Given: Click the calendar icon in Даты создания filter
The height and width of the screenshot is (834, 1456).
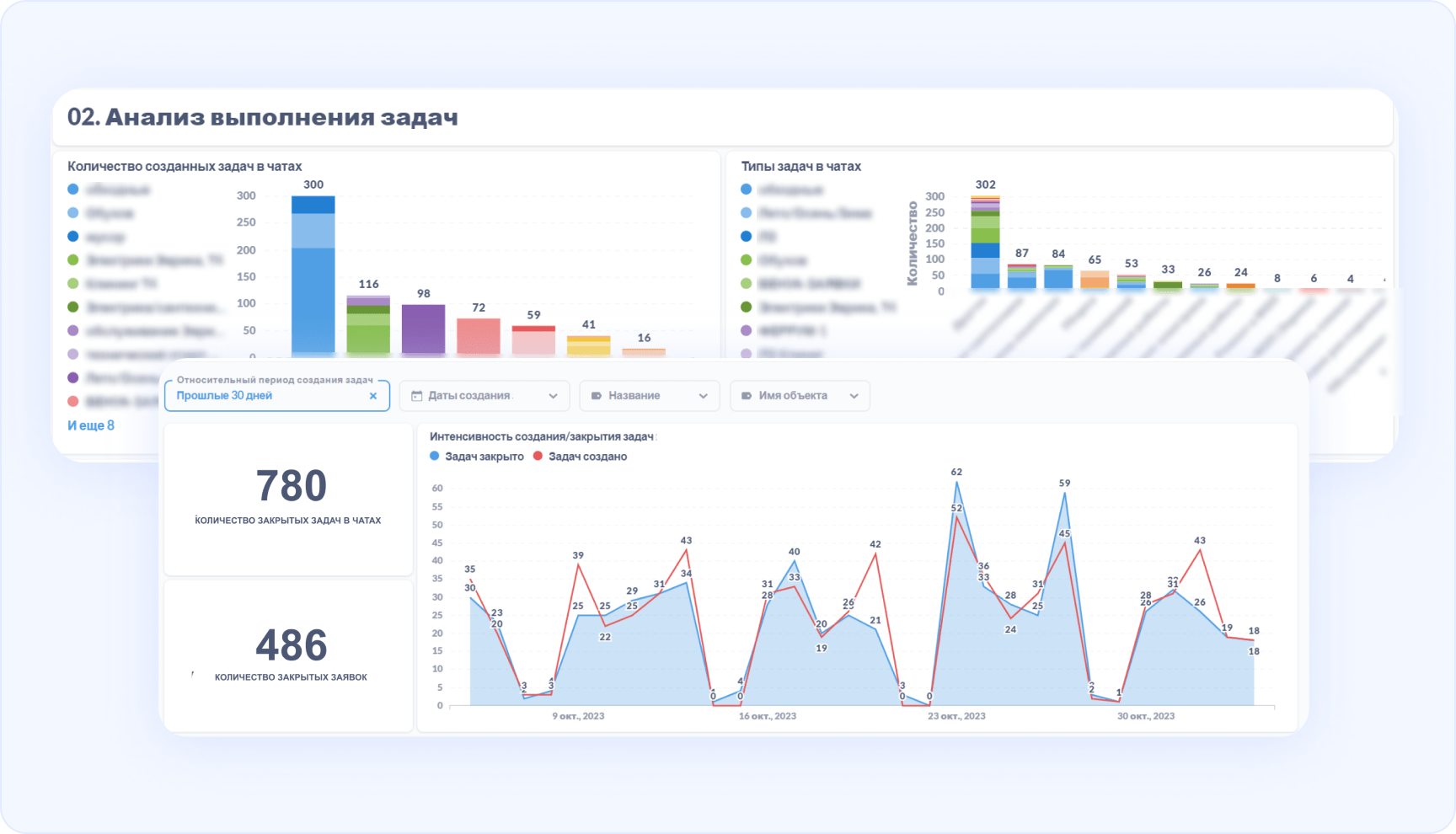Looking at the screenshot, I should click(x=417, y=395).
